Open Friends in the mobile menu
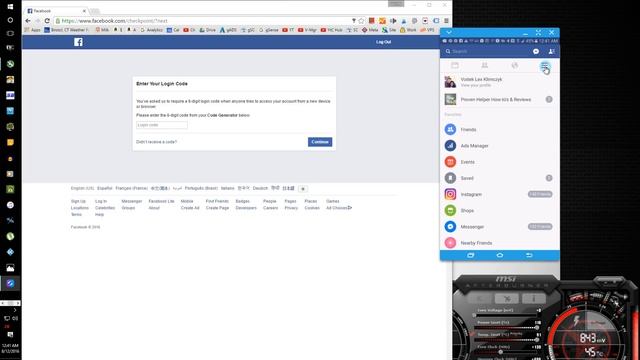The width and height of the screenshot is (640, 360). click(500, 129)
